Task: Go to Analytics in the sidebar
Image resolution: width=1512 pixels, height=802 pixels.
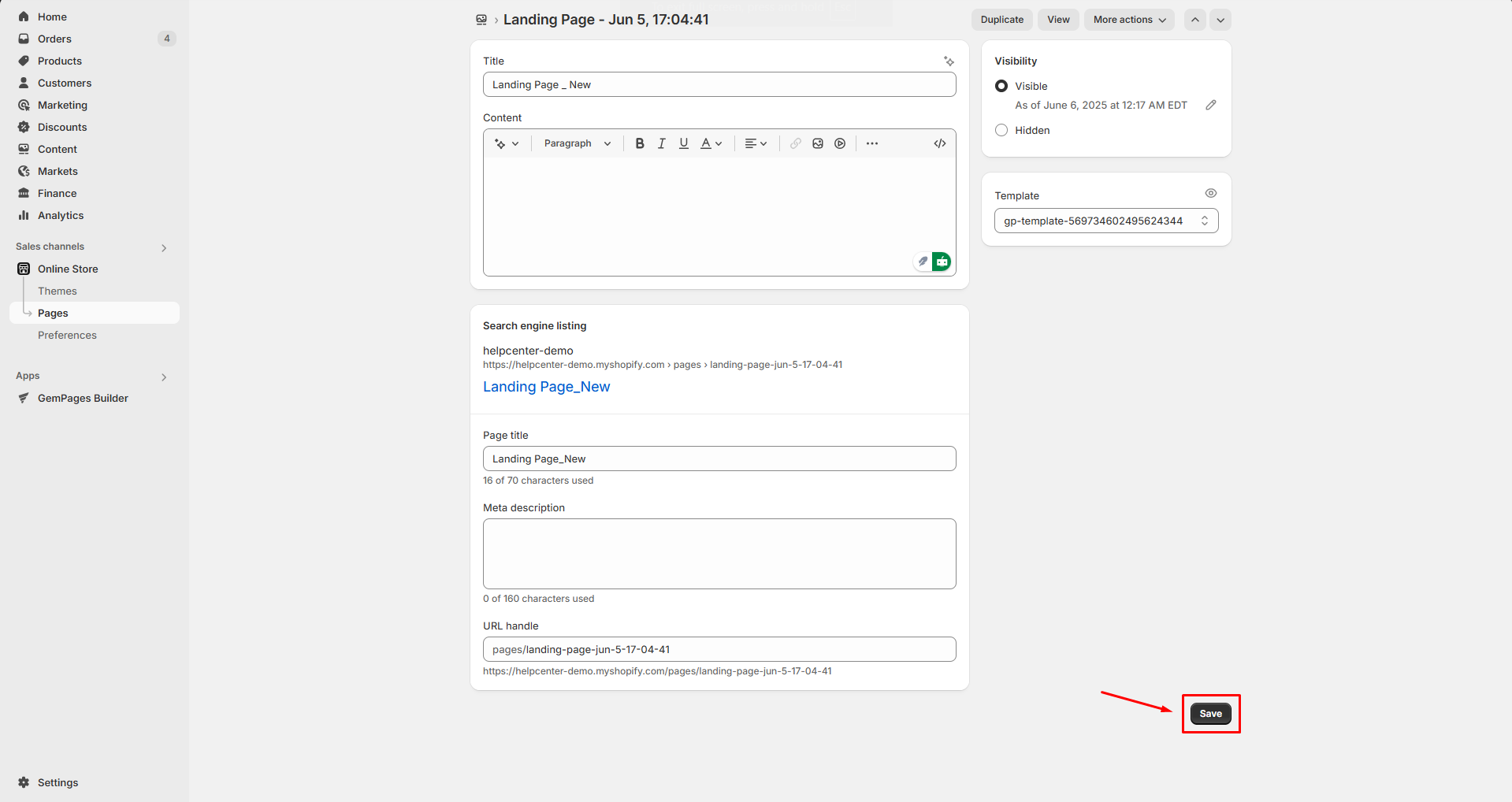Action: (x=61, y=215)
